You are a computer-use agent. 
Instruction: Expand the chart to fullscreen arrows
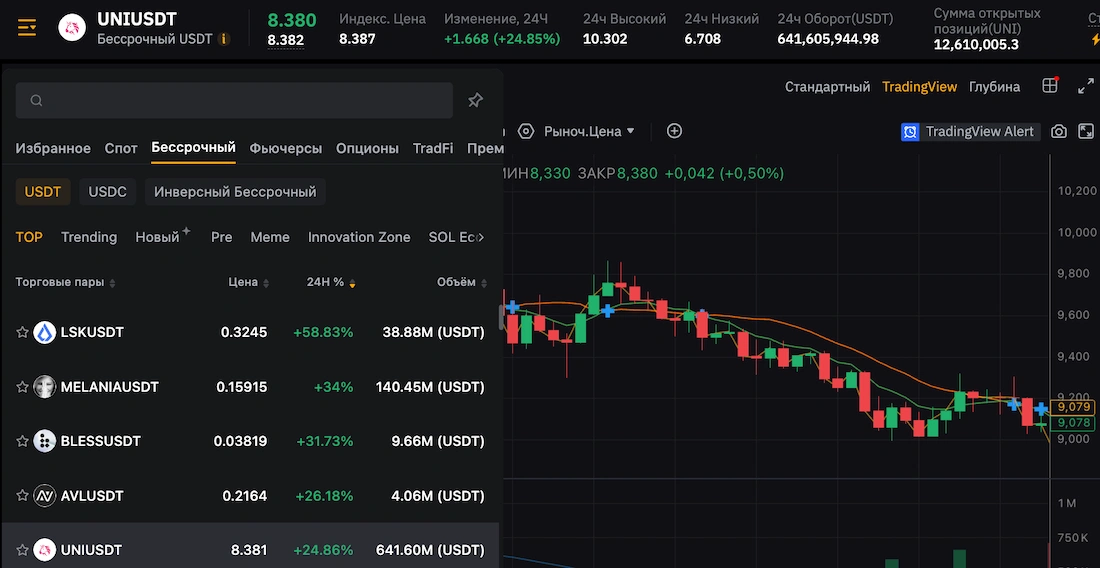[1085, 87]
